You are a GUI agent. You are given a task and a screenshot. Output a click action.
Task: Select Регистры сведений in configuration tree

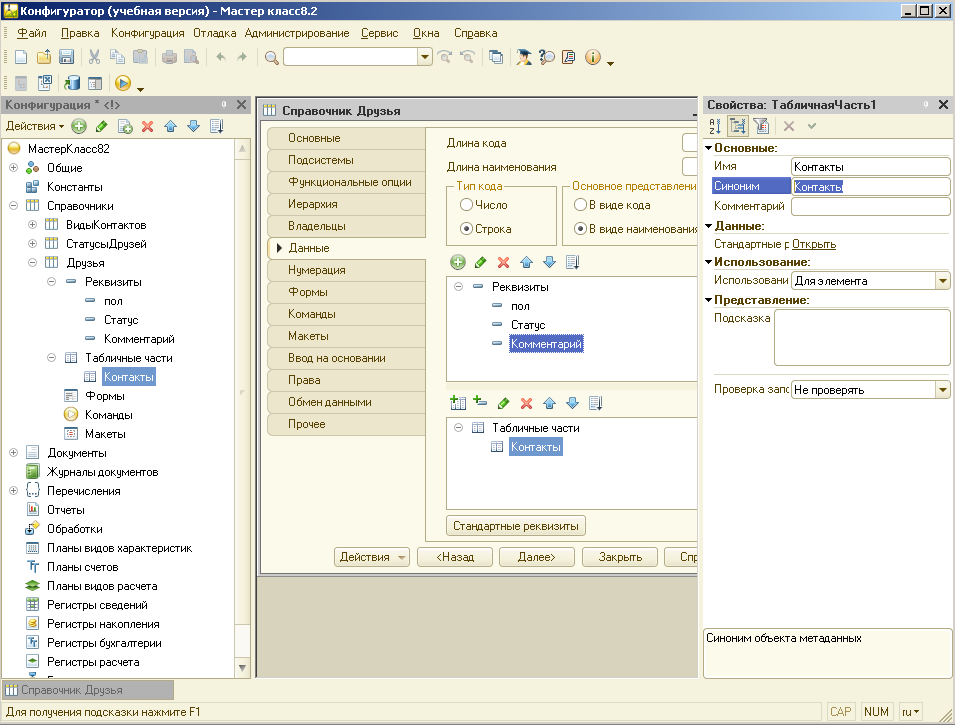(97, 605)
